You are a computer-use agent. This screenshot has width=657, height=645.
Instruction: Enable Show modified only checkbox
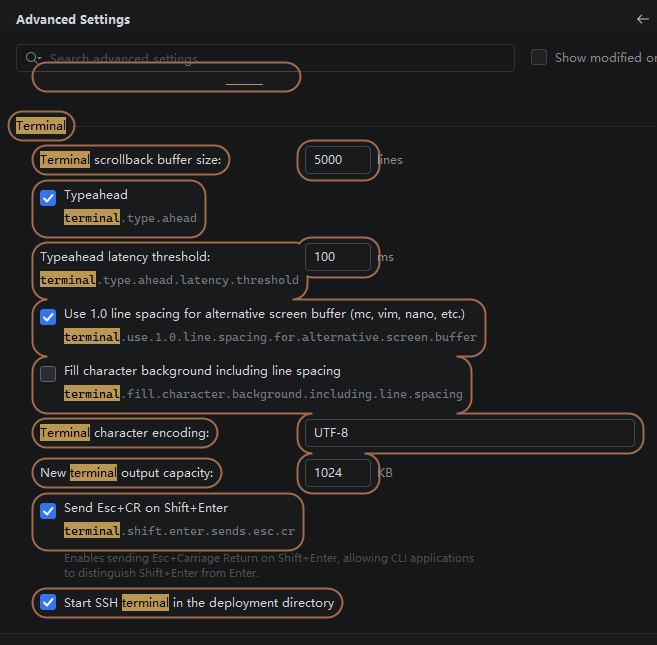coord(539,57)
